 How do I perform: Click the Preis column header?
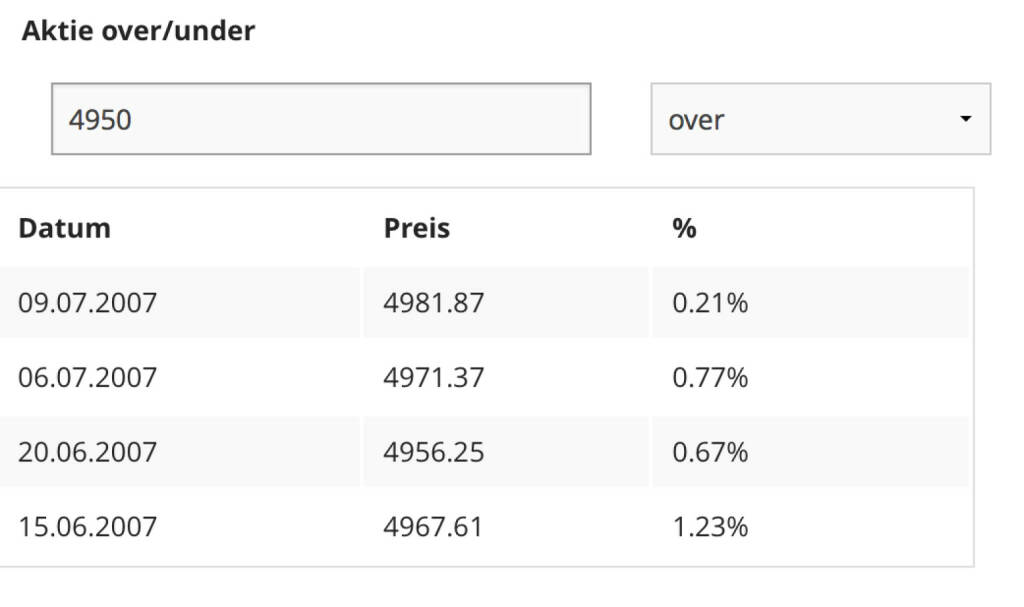(x=417, y=228)
